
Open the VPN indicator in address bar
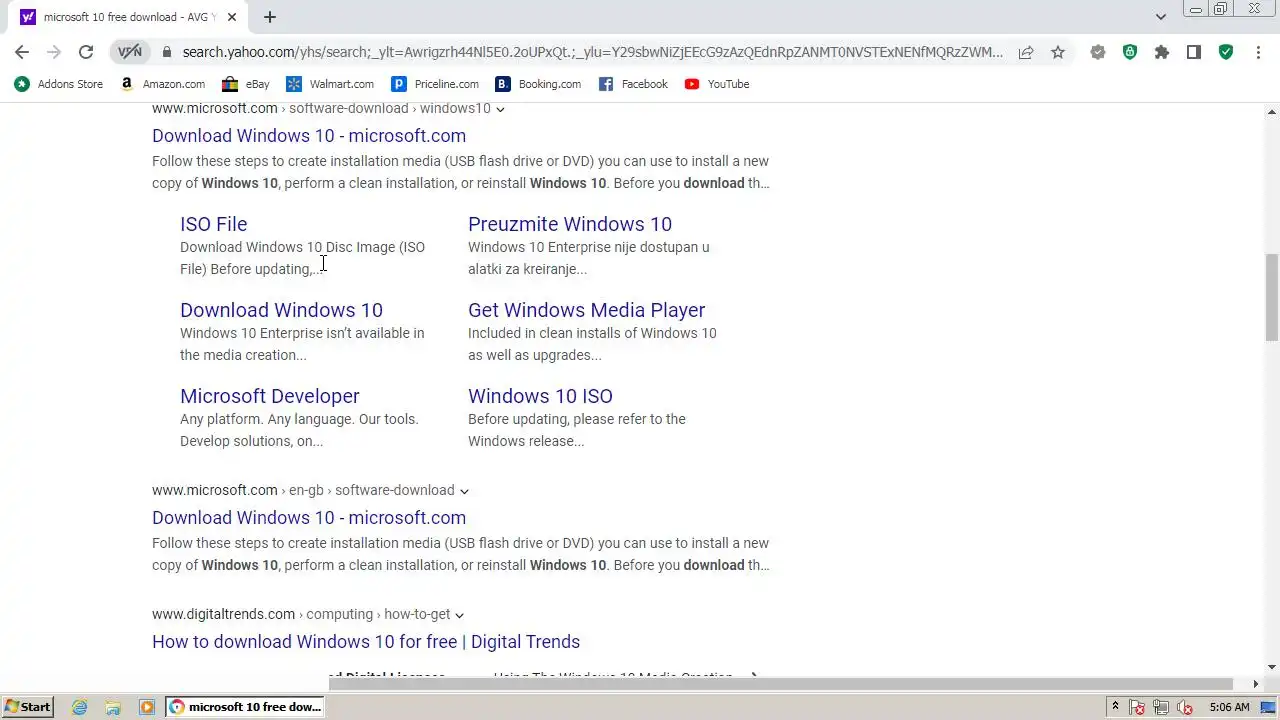pos(130,52)
